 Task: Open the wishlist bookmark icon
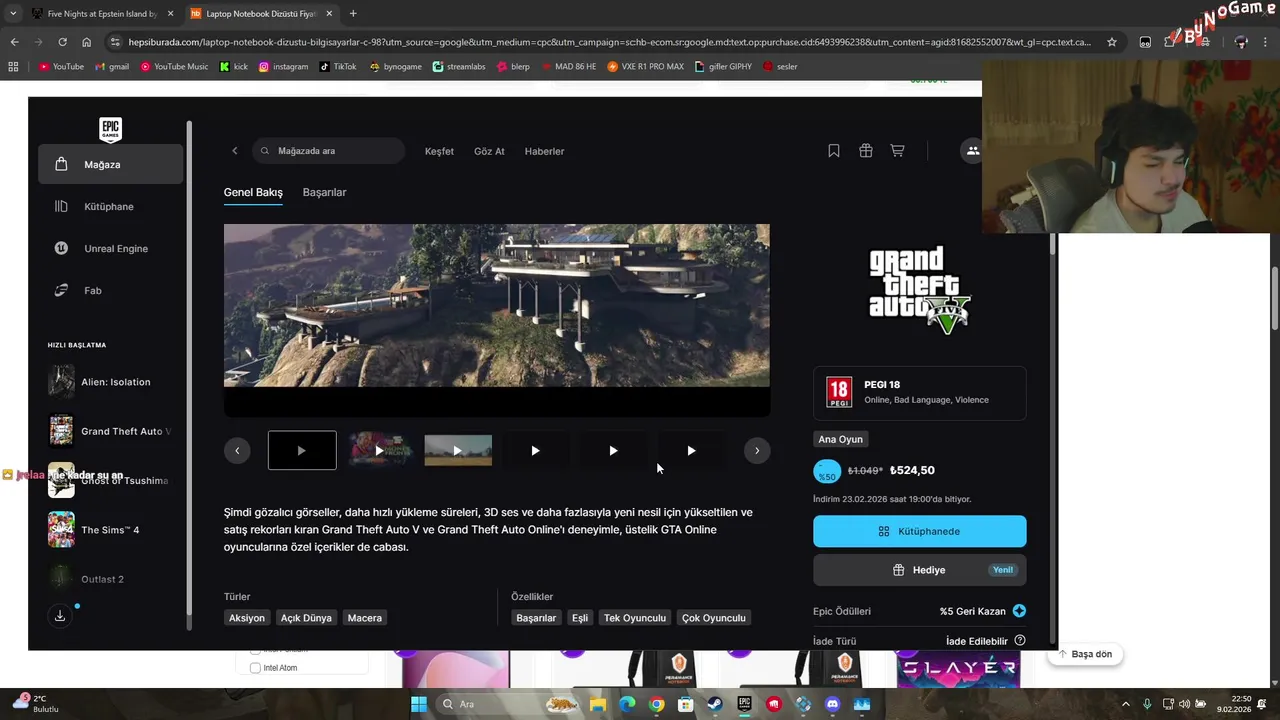(834, 151)
